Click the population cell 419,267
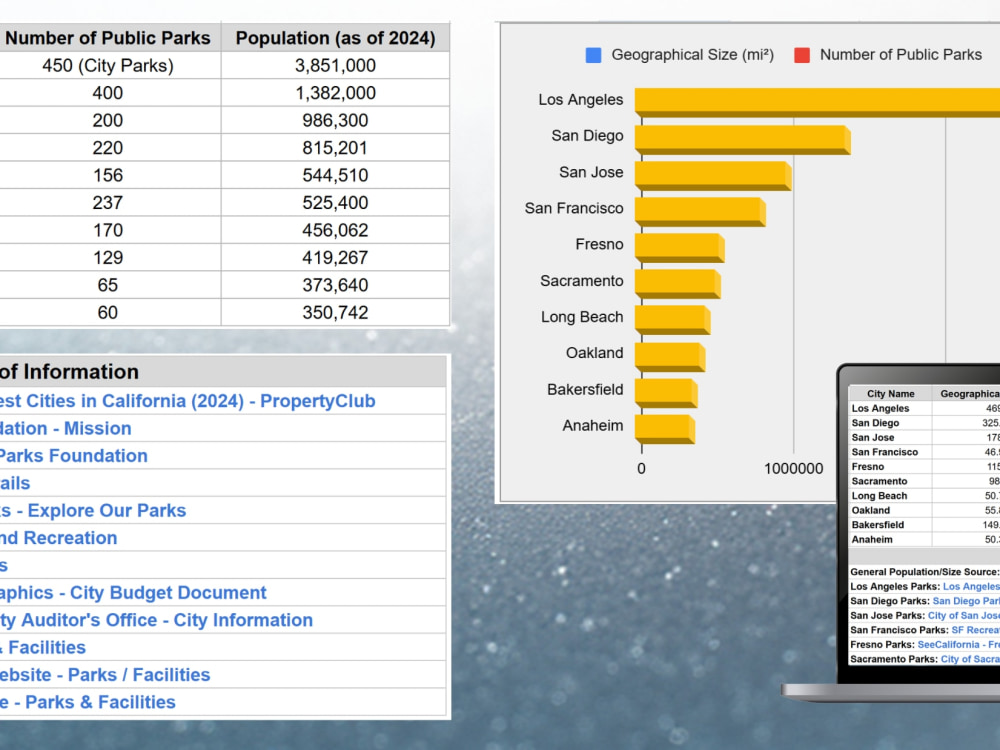 tap(335, 258)
